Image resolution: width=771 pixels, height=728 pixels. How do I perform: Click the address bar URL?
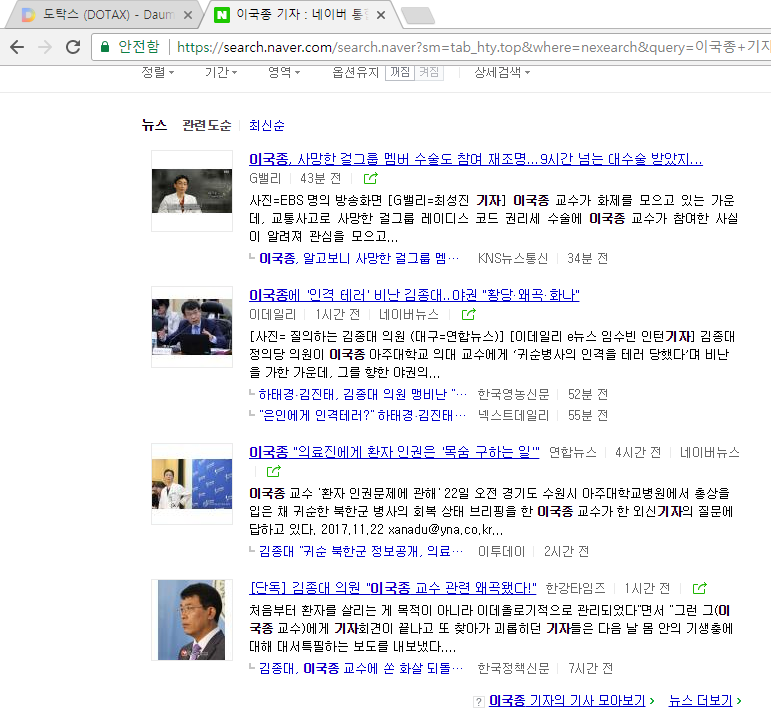tap(472, 47)
